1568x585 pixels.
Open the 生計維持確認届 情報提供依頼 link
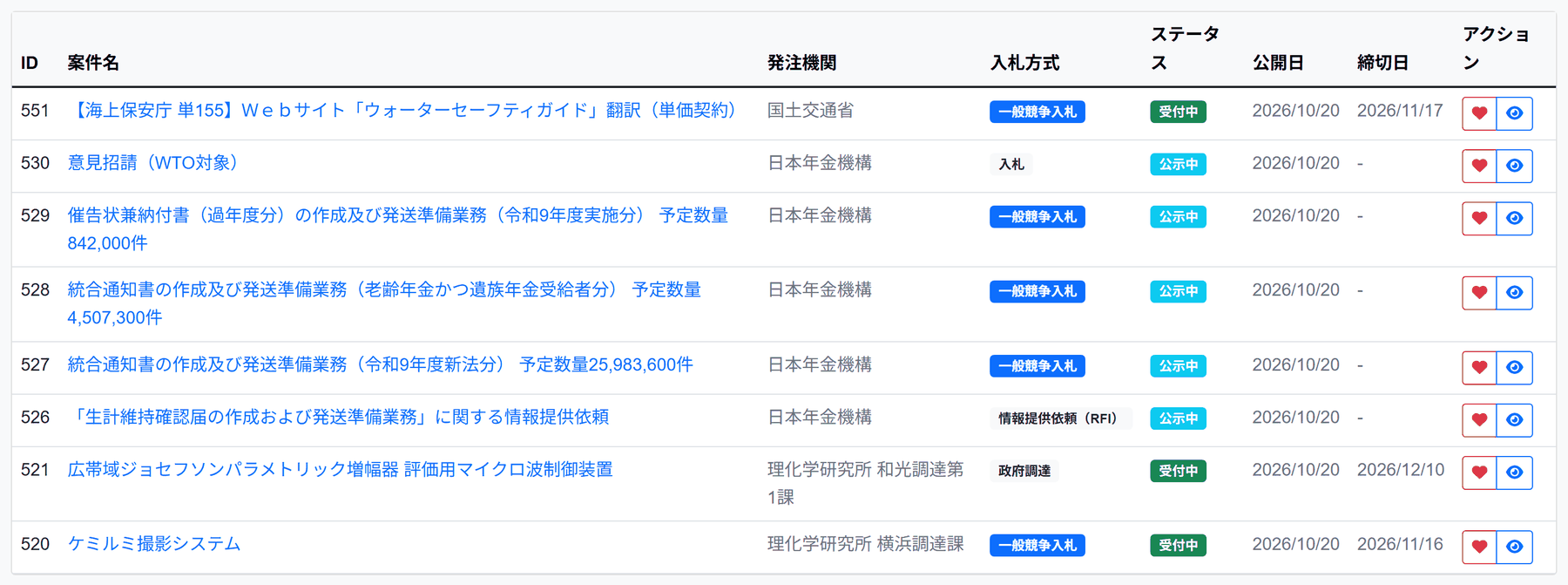point(338,417)
